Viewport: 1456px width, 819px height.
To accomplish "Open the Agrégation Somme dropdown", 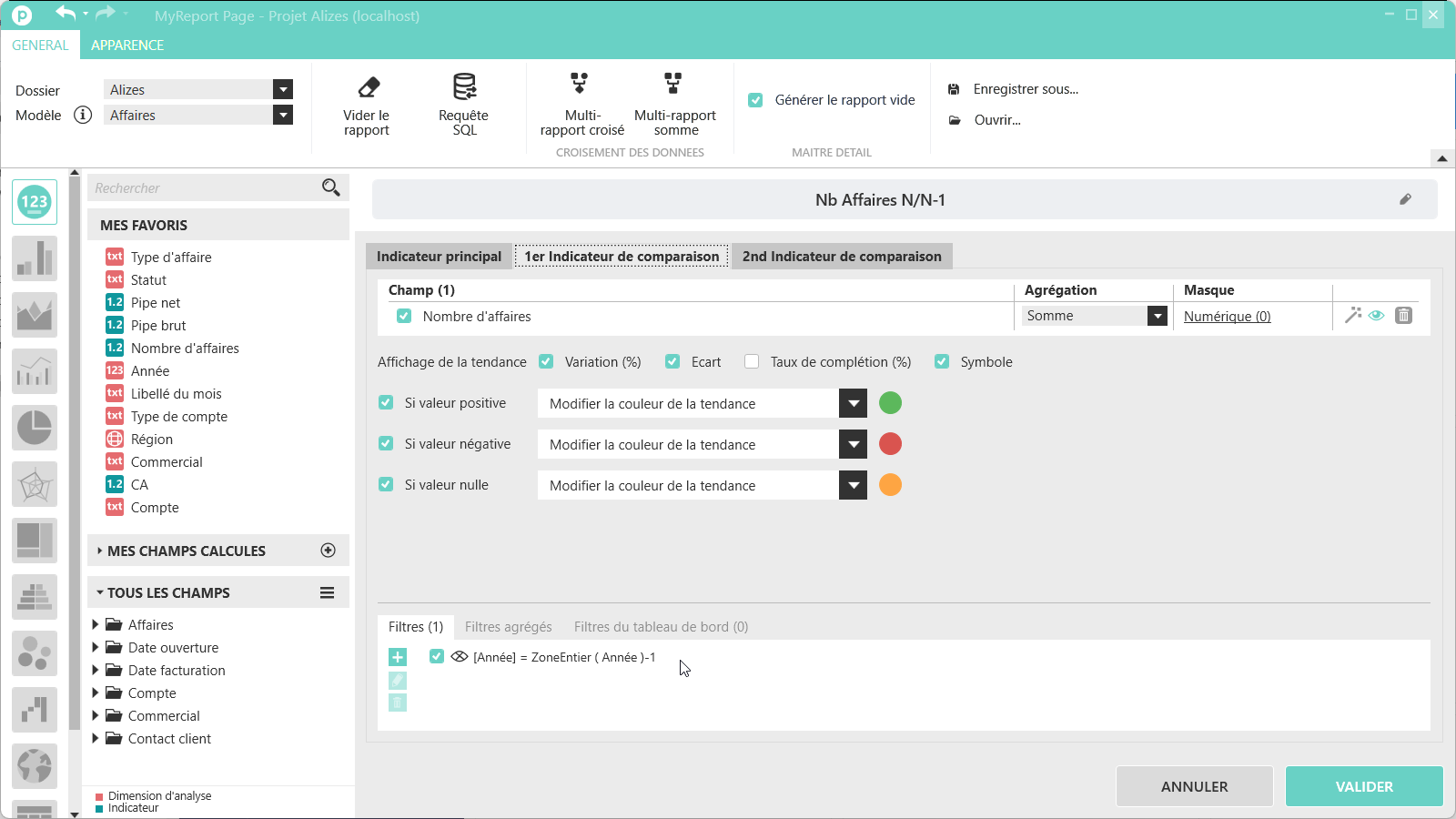I will [x=1157, y=316].
